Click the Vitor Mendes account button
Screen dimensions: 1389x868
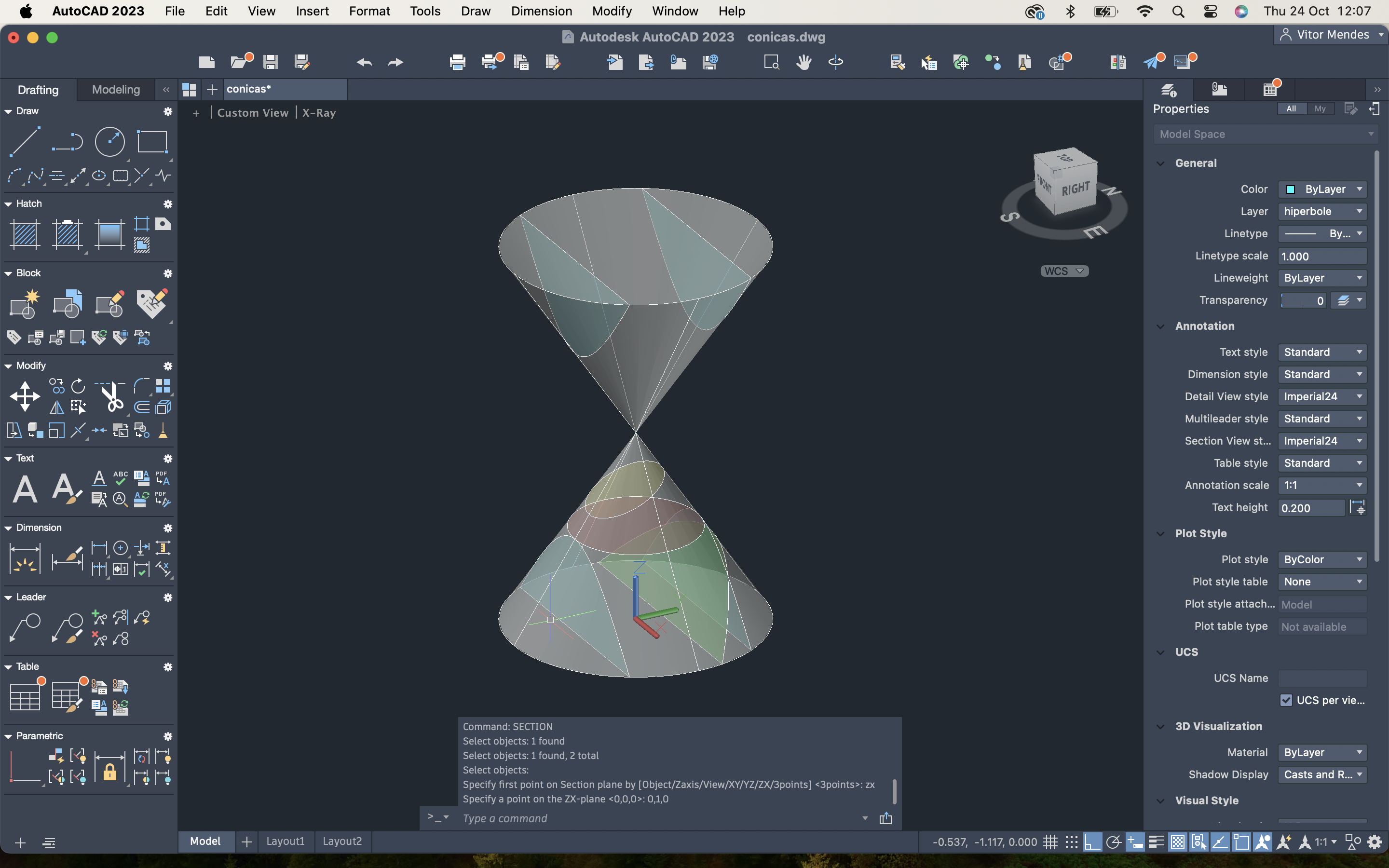point(1332,34)
